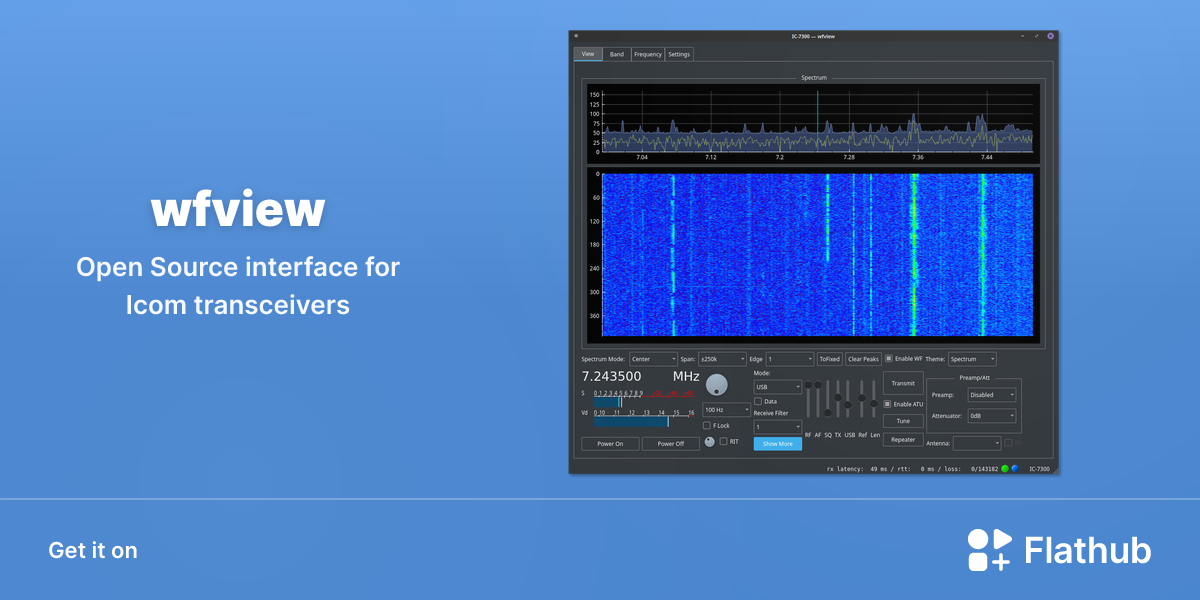Open the Theme Spectrum dropdown
This screenshot has height=600, width=1200.
(972, 359)
